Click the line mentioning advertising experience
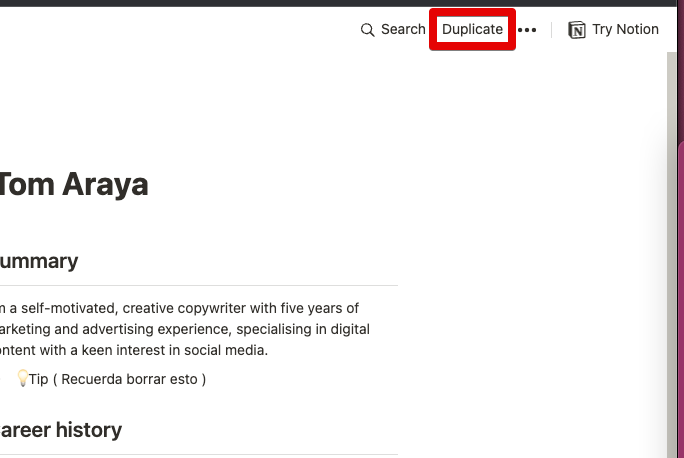Screen dimensions: 684x458 [185, 329]
